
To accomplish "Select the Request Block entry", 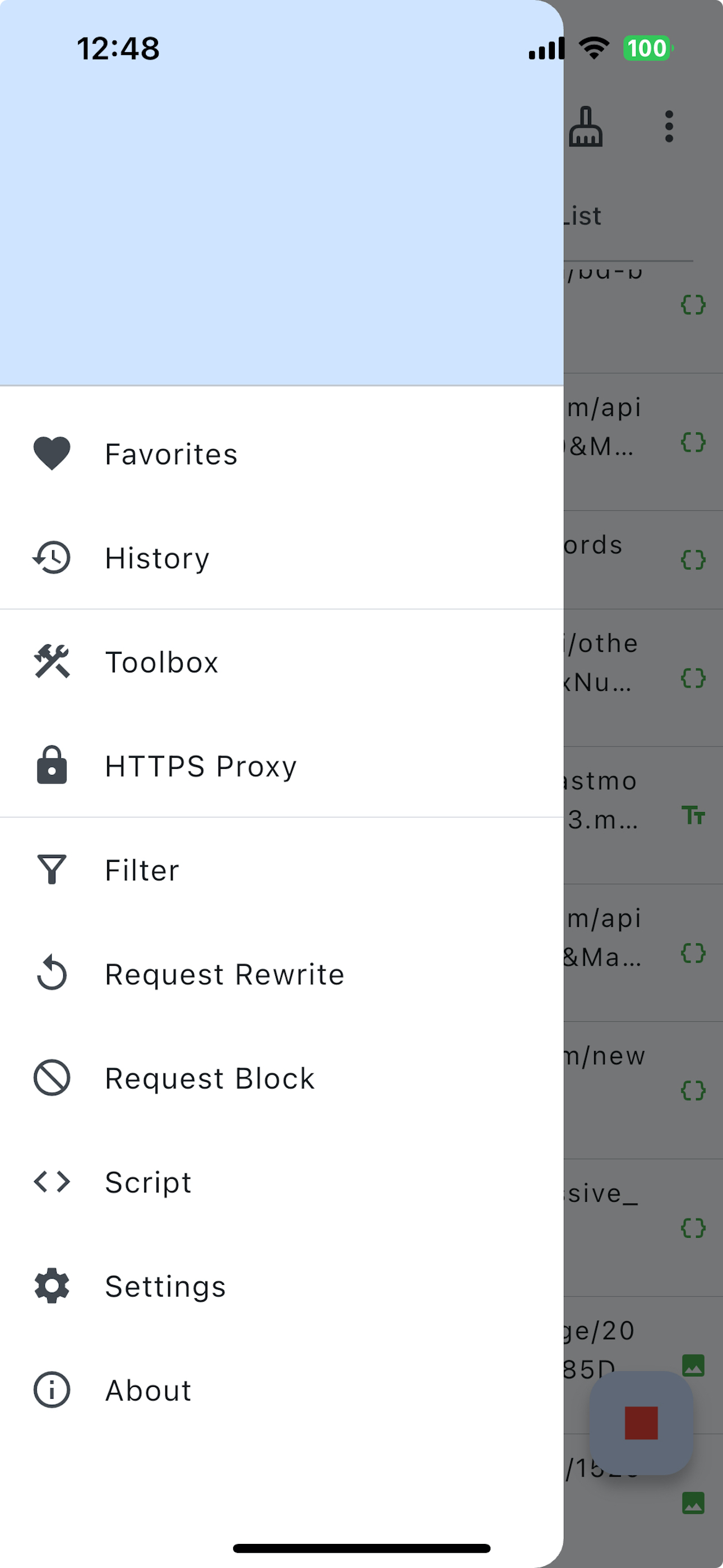I will pyautogui.click(x=210, y=1078).
